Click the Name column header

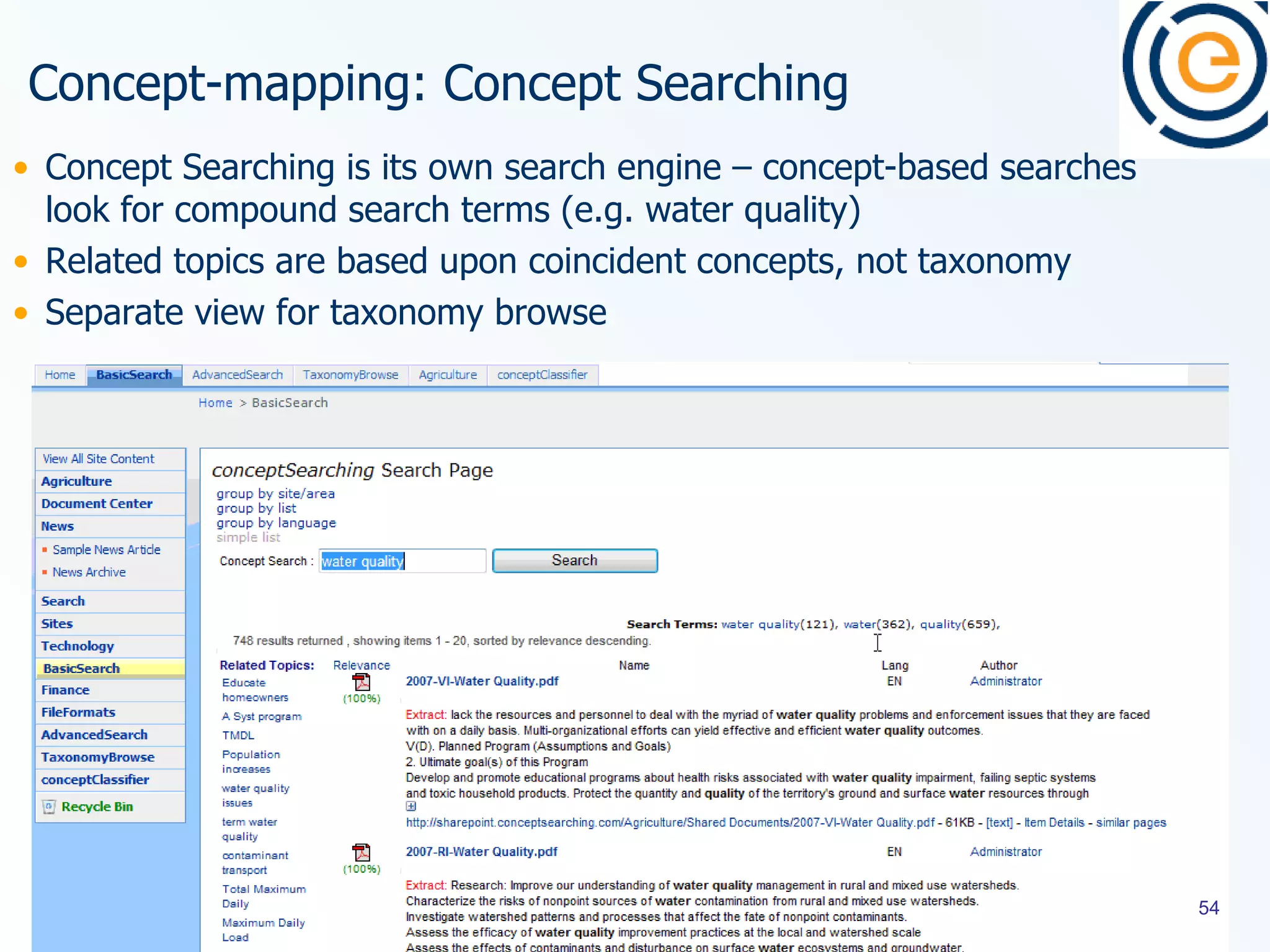point(634,666)
